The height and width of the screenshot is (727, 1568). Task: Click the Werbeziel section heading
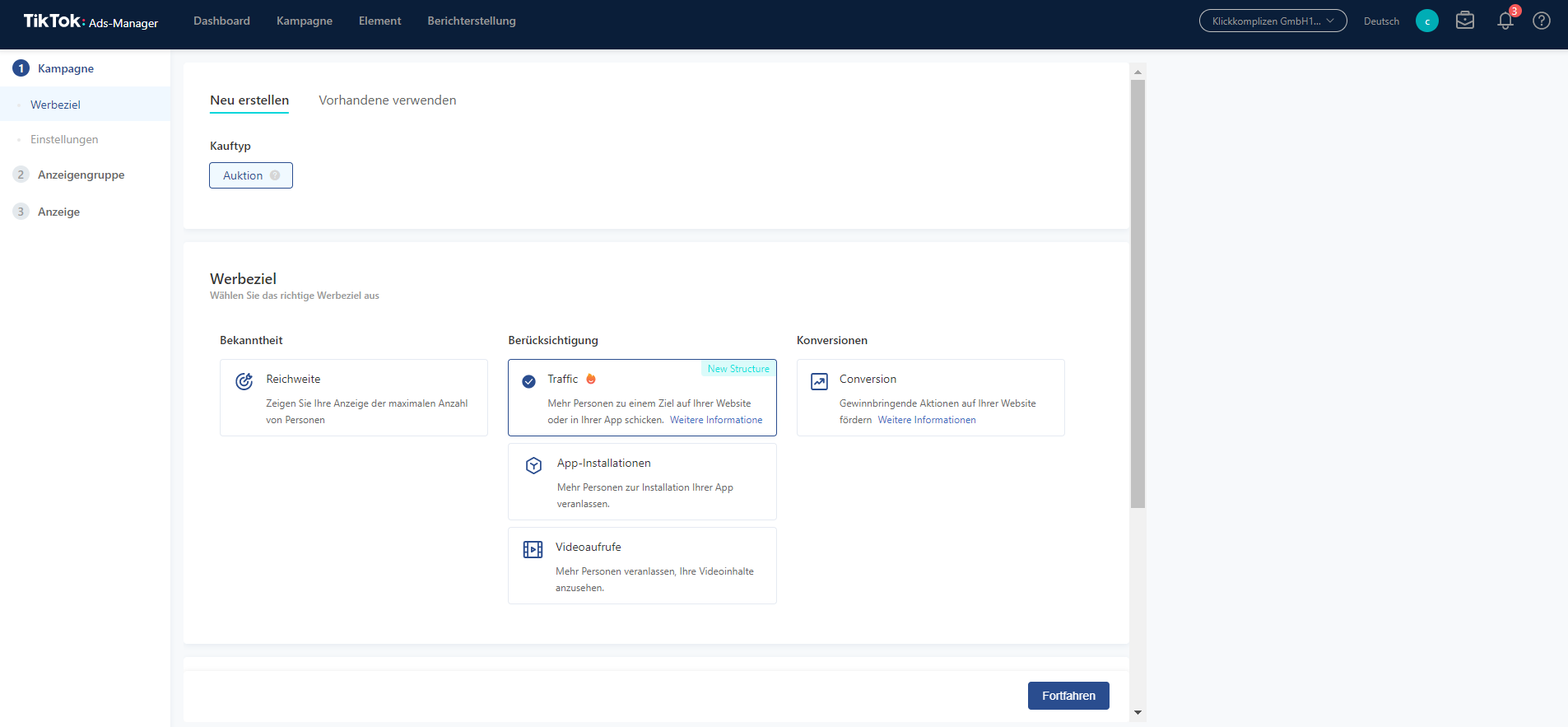(243, 279)
